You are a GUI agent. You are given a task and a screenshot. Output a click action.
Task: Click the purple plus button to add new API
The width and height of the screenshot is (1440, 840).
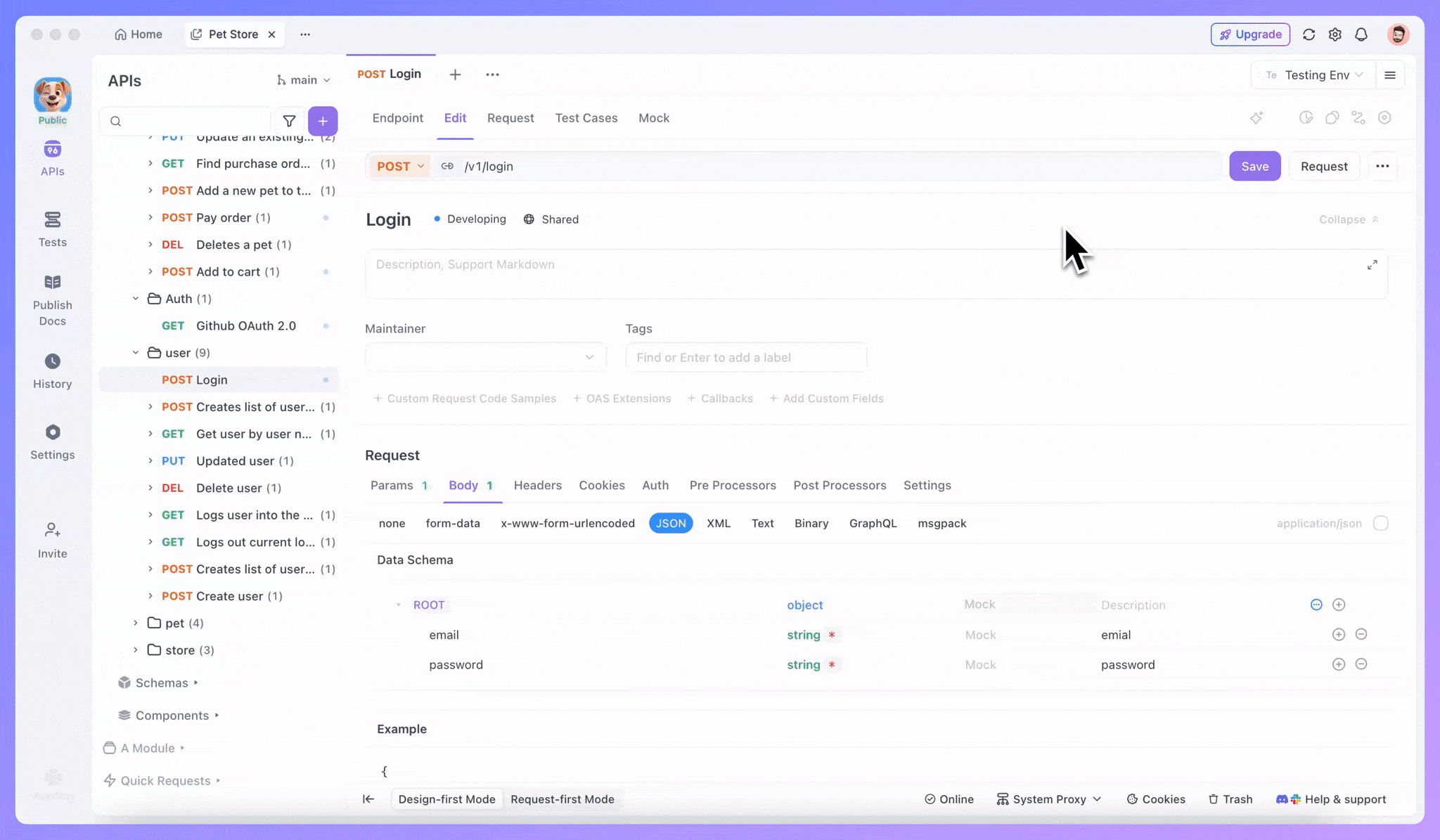[323, 121]
